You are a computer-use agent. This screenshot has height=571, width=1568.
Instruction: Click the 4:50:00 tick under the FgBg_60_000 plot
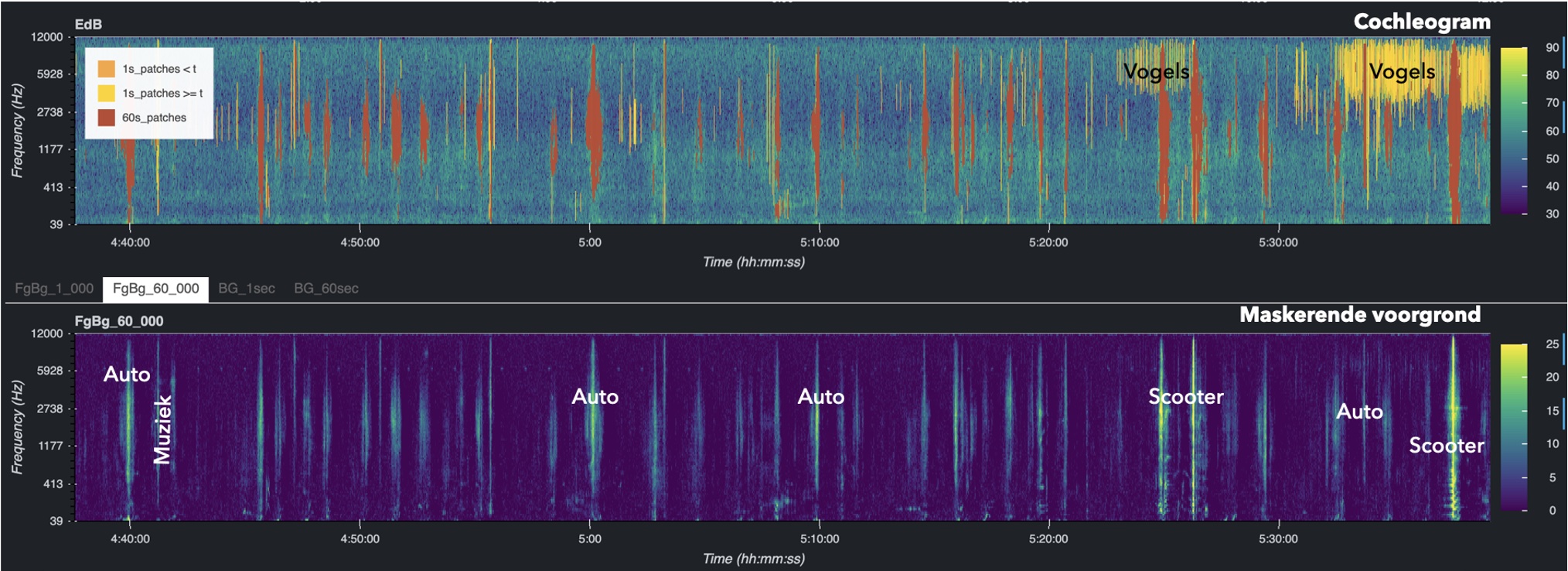pyautogui.click(x=360, y=539)
